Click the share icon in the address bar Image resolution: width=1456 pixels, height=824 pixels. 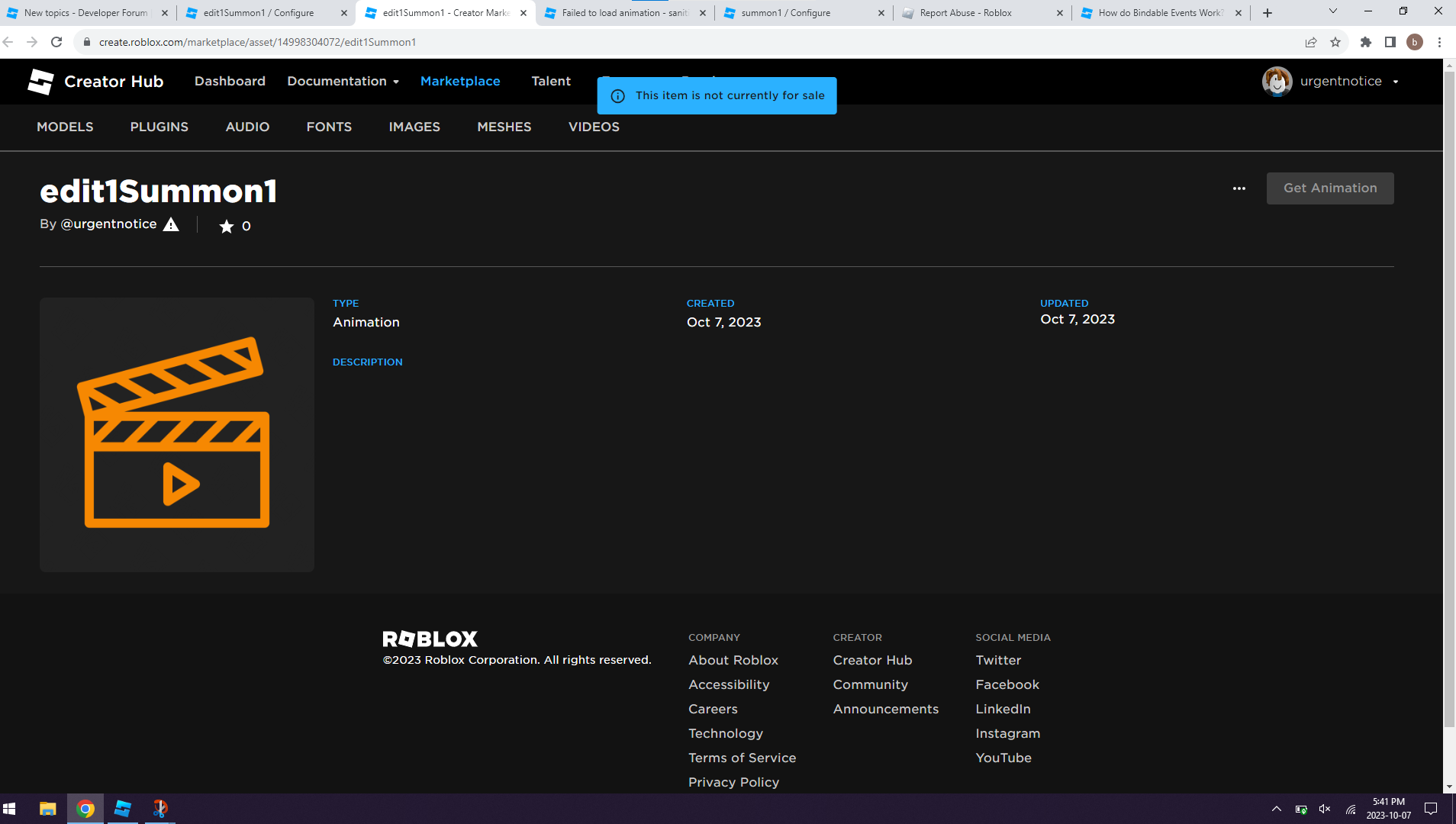(1310, 42)
